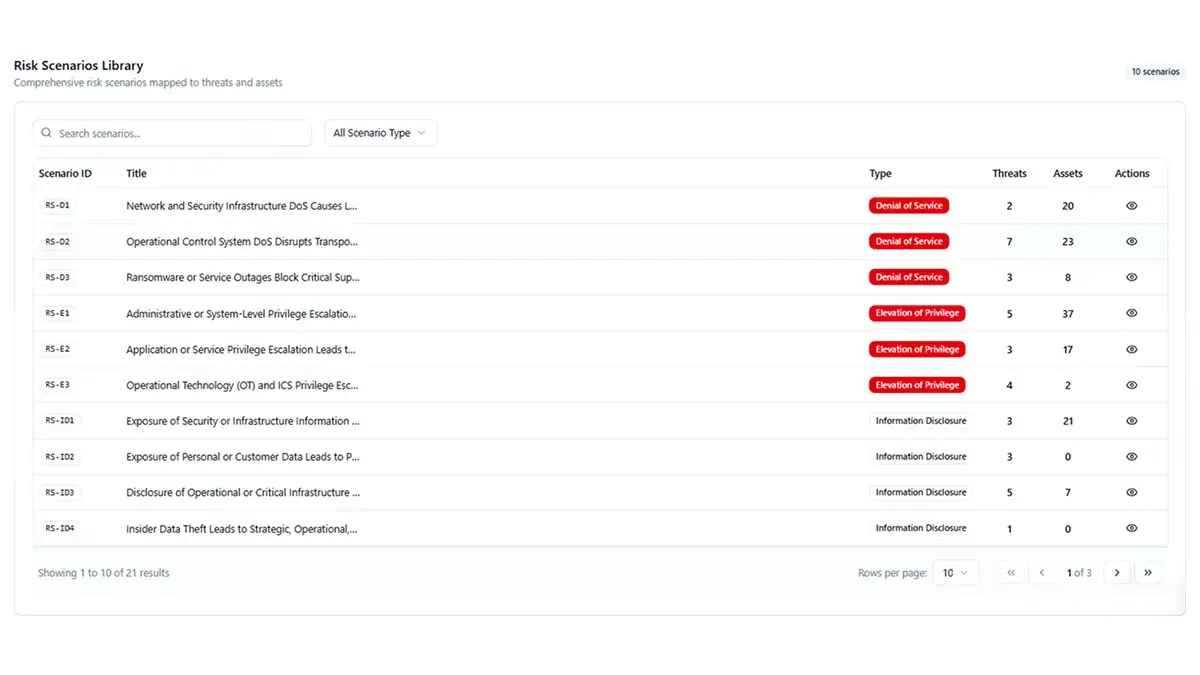Click the Title column header
The width and height of the screenshot is (1200, 675).
pos(136,173)
